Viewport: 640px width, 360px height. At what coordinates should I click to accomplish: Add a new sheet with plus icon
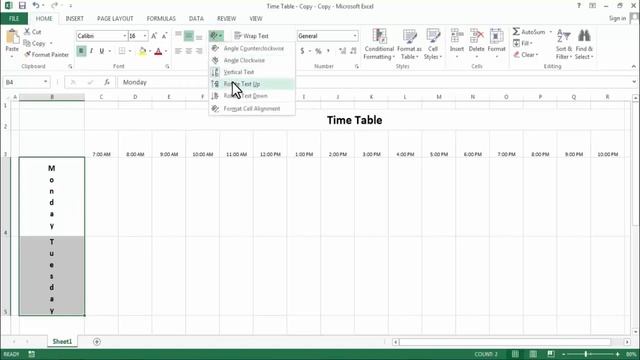point(97,342)
